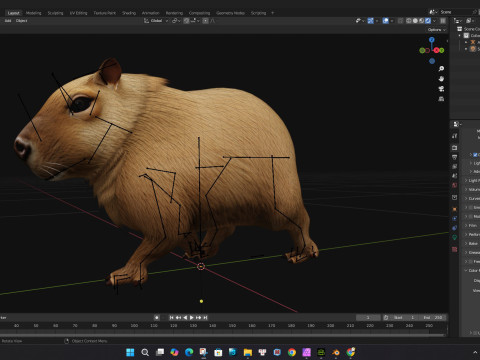The height and width of the screenshot is (360, 480).
Task: Click the play animation button
Action: click(x=192, y=318)
